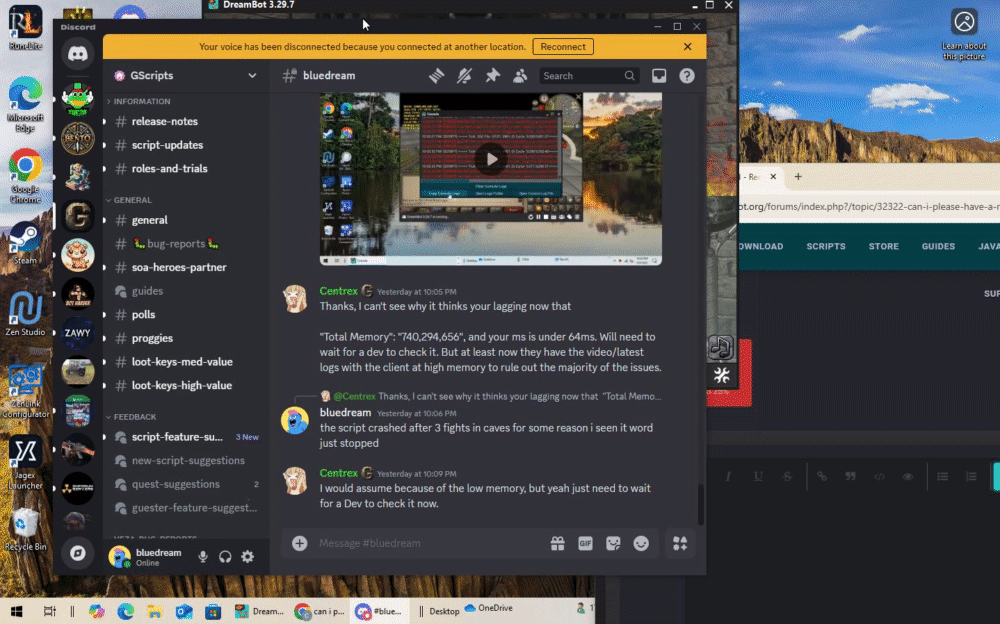Open the Threads icon in channel header

click(x=436, y=76)
